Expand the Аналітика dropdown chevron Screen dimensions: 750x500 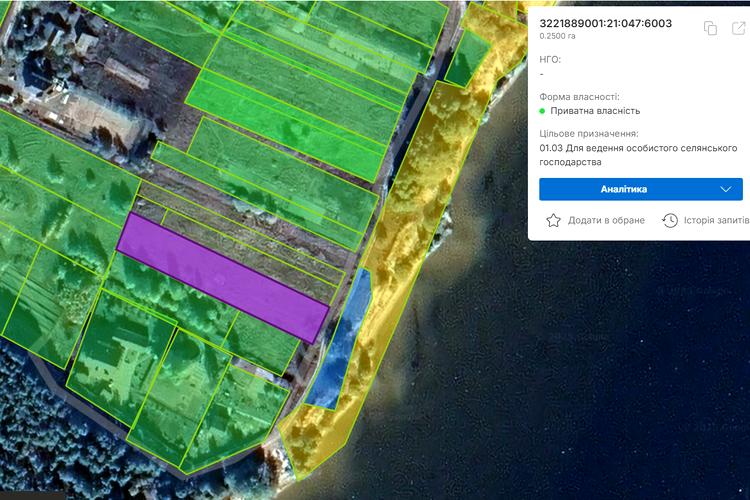(726, 189)
